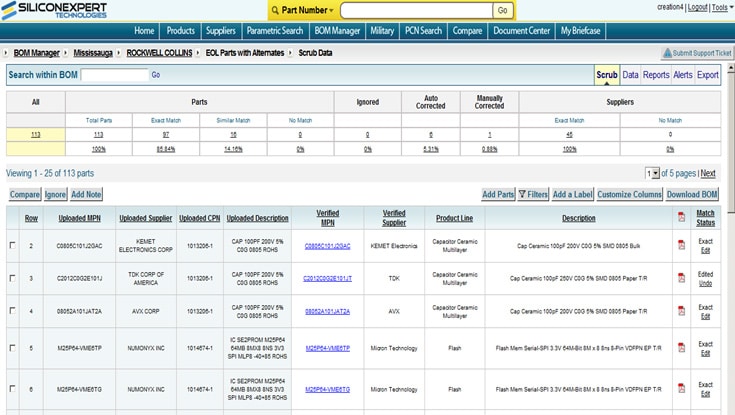Click the Next page link
The image size is (735, 415).
point(708,174)
